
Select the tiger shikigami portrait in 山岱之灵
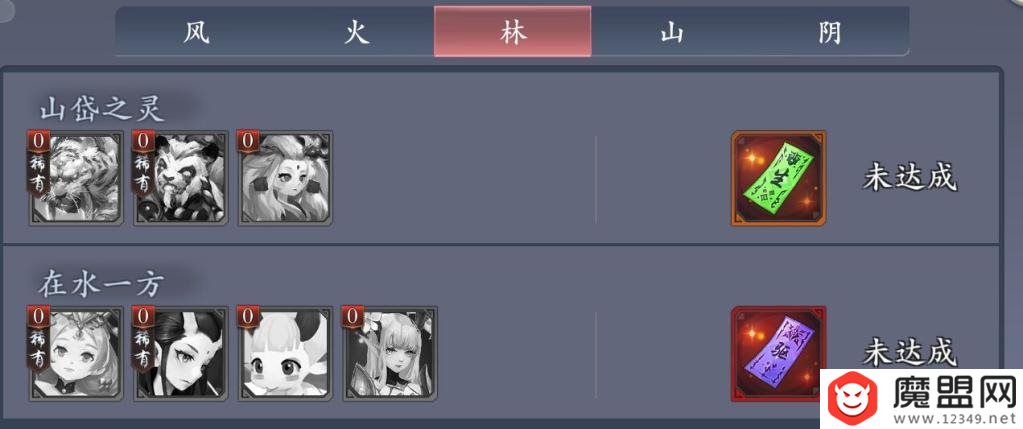(76, 179)
